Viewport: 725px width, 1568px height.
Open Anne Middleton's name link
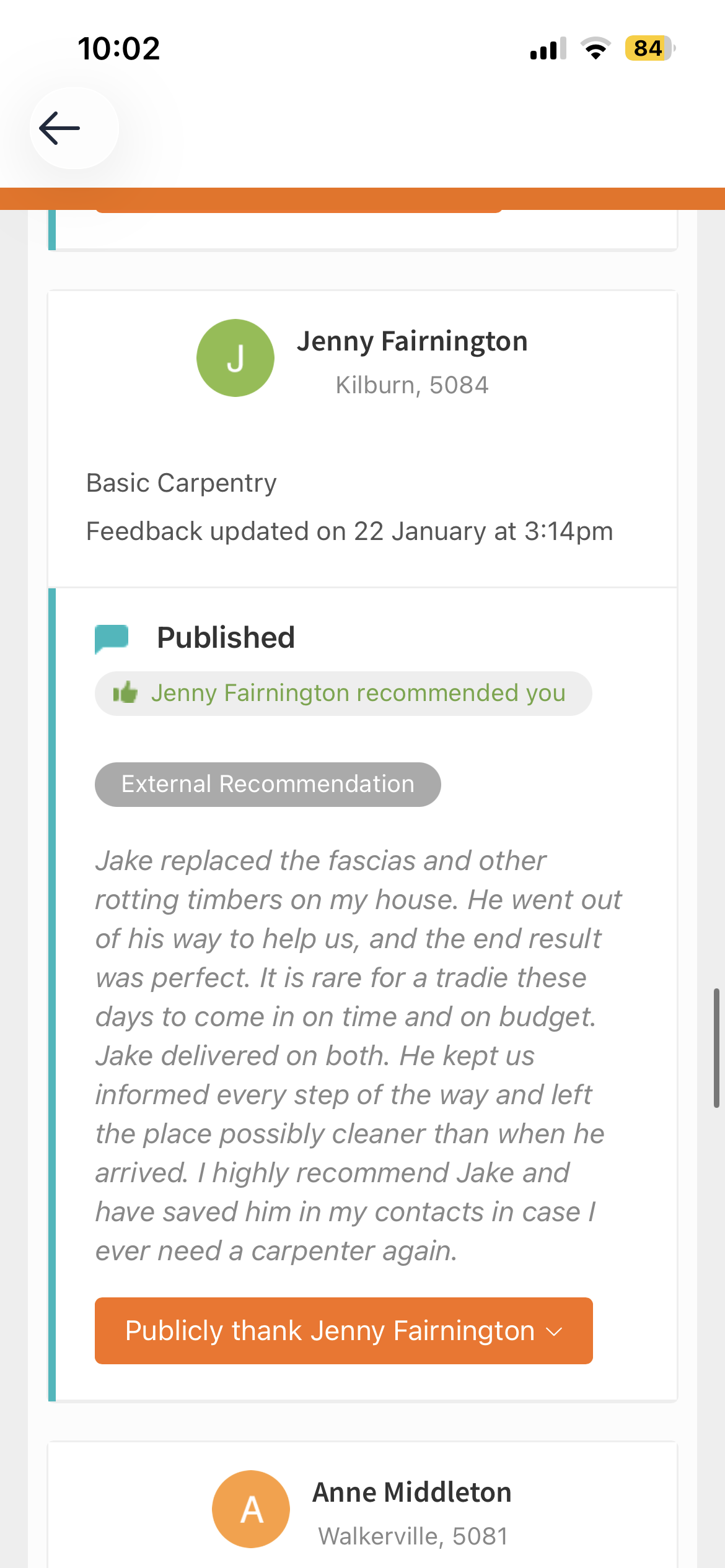click(x=412, y=1492)
